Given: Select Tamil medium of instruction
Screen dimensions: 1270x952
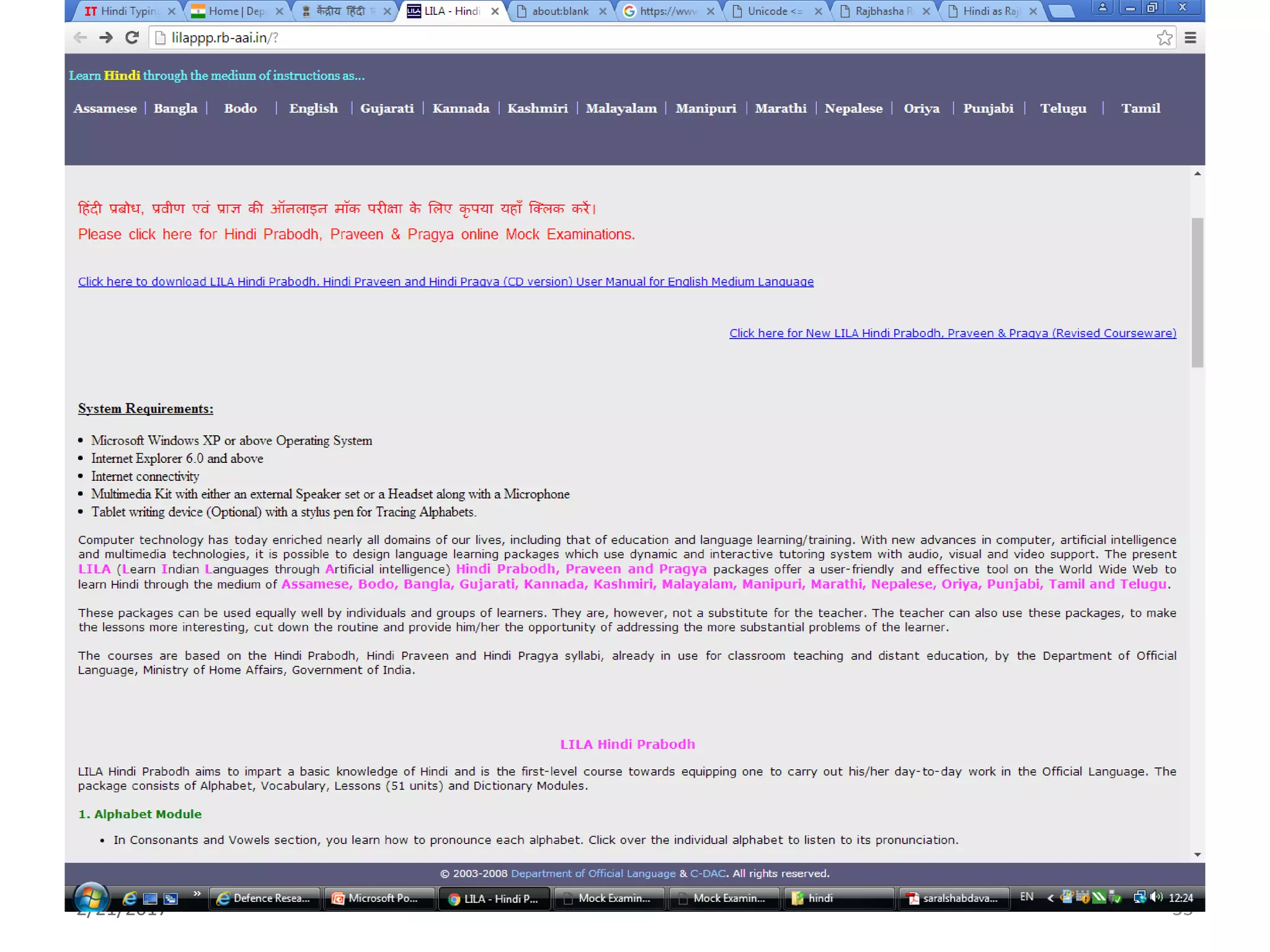Looking at the screenshot, I should (x=1140, y=108).
